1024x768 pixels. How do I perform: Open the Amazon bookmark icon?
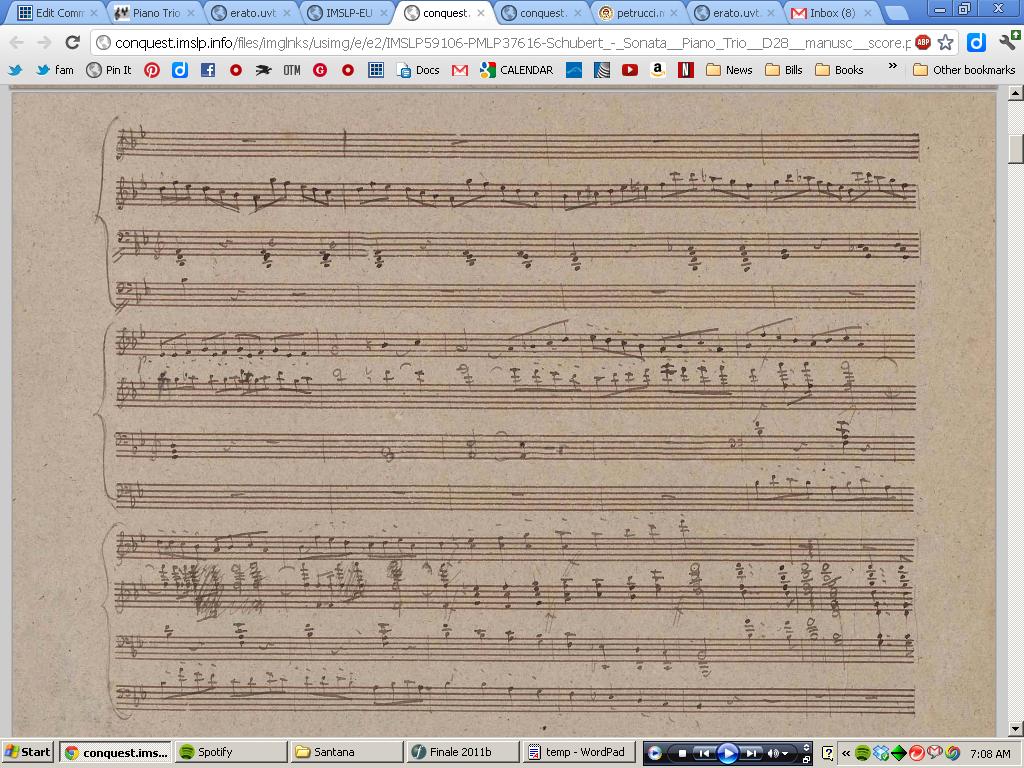click(658, 70)
